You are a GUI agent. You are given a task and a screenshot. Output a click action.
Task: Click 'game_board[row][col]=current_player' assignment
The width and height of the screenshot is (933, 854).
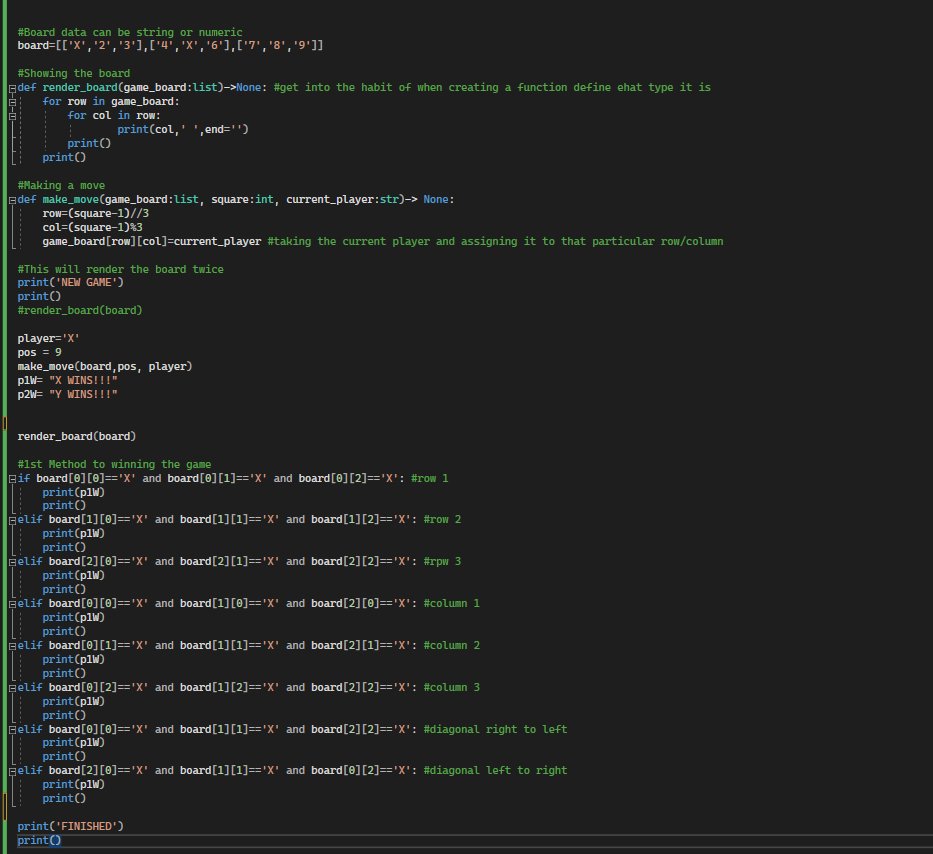pos(152,242)
